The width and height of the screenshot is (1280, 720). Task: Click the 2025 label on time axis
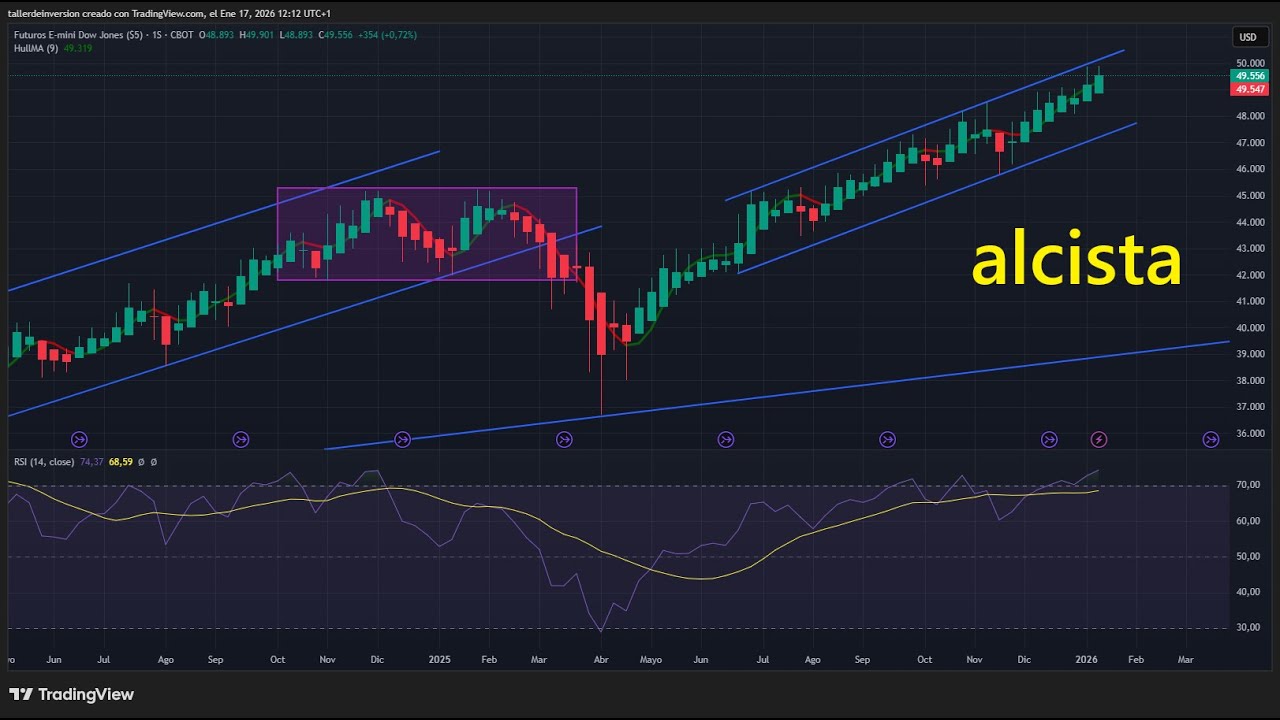[440, 660]
